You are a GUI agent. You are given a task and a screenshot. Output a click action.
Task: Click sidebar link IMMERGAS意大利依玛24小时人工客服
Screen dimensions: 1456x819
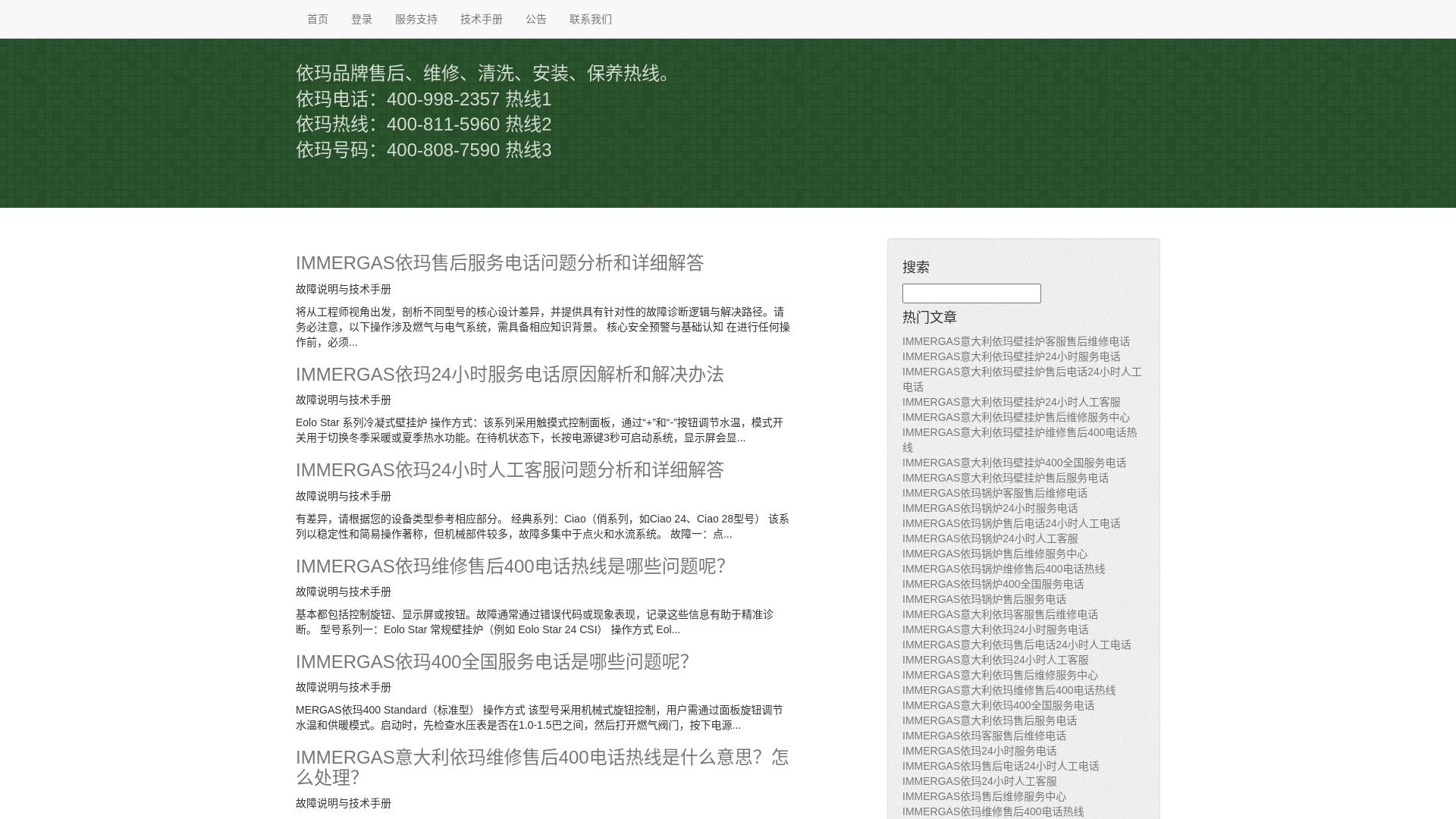[996, 660]
